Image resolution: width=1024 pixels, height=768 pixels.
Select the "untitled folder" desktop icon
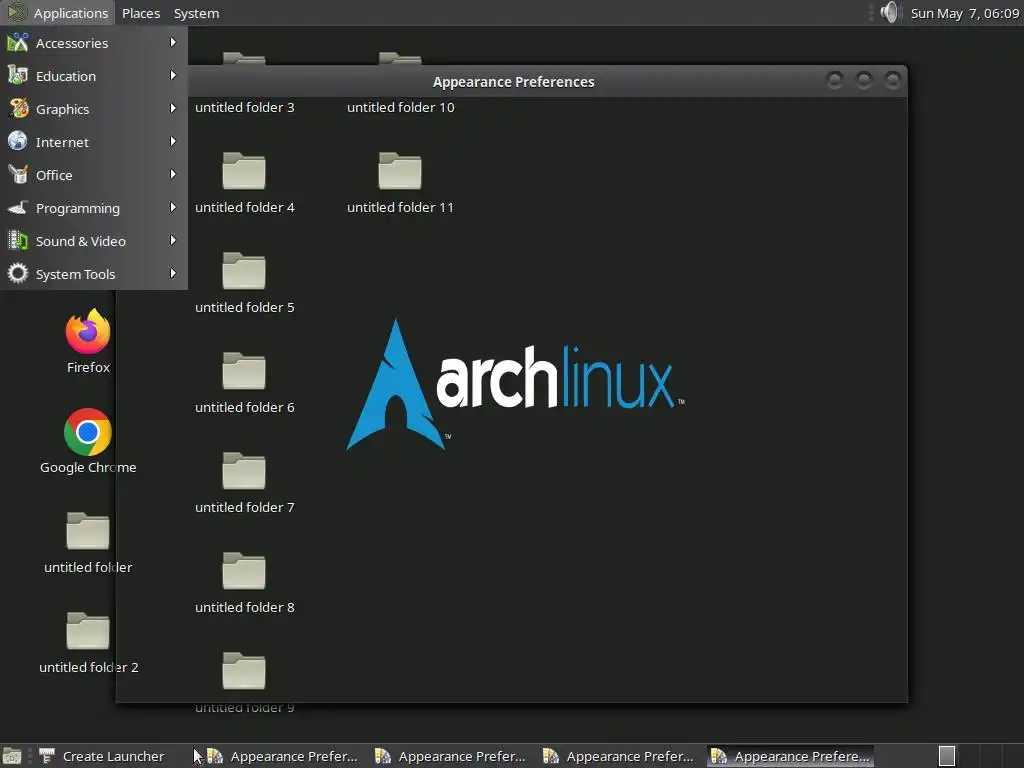pyautogui.click(x=88, y=531)
